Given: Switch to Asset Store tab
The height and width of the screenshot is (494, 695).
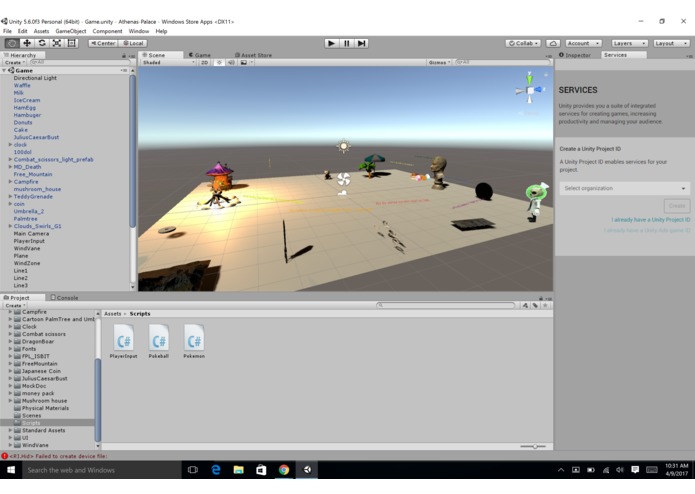Looking at the screenshot, I should click(253, 55).
